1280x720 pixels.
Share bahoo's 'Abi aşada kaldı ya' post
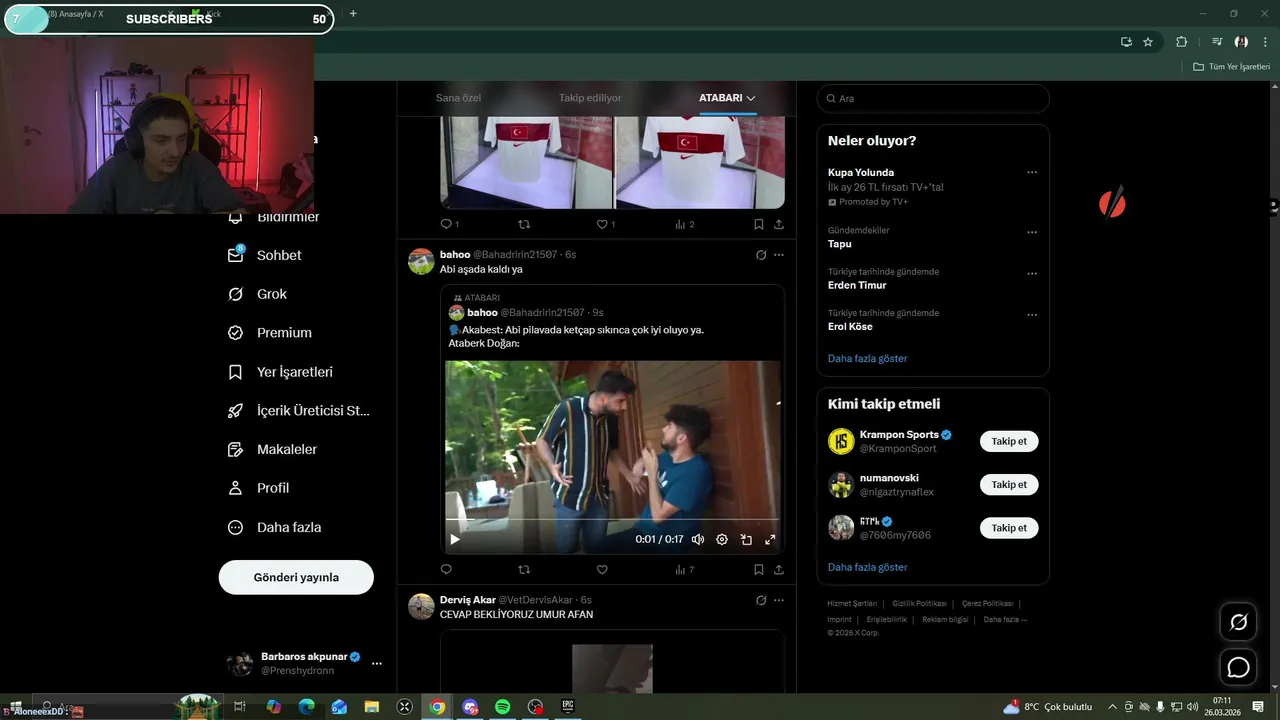click(x=779, y=569)
